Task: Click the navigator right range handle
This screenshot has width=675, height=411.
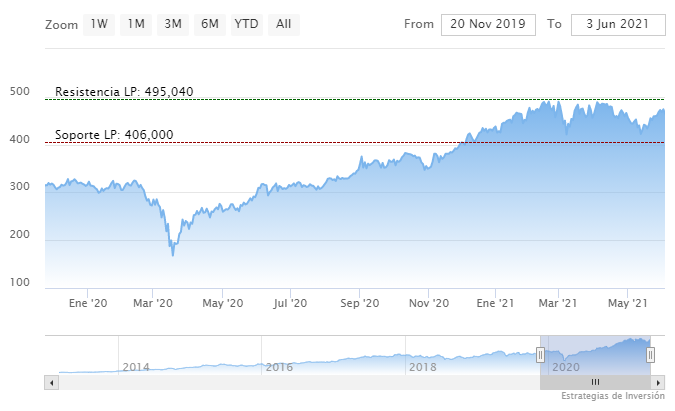Action: point(650,354)
